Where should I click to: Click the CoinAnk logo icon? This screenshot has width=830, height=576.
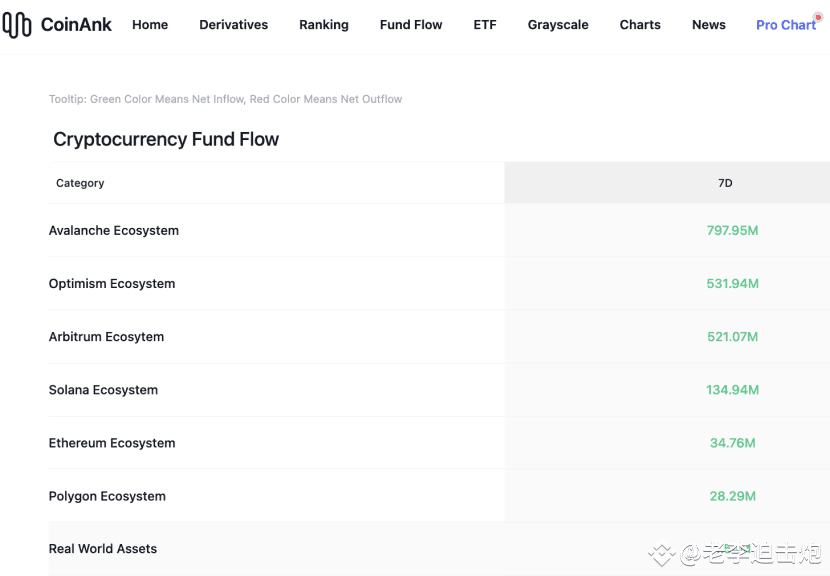(x=17, y=25)
